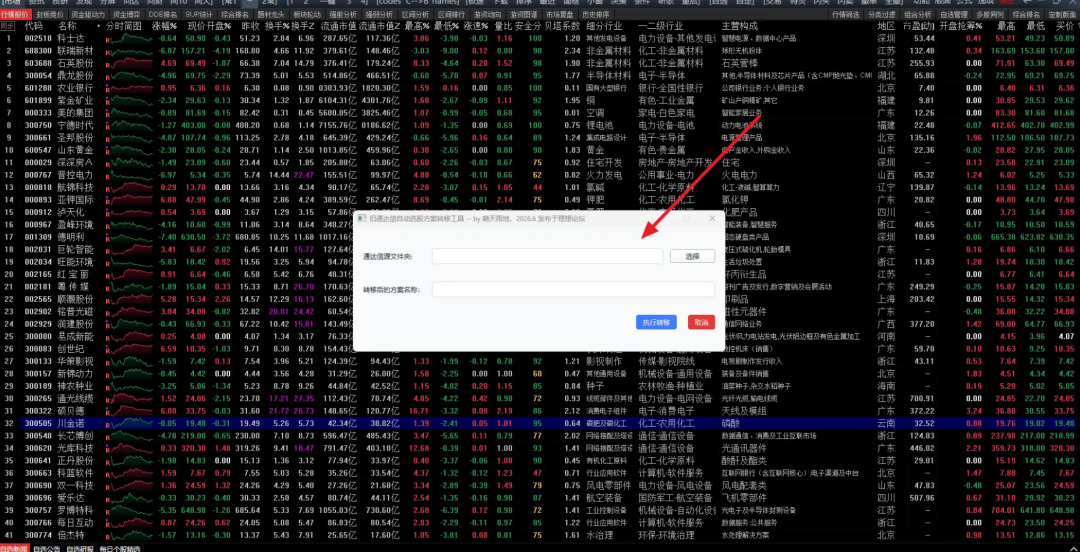Select the 石英股份 stock row
The width and height of the screenshot is (1080, 552).
pos(540,63)
